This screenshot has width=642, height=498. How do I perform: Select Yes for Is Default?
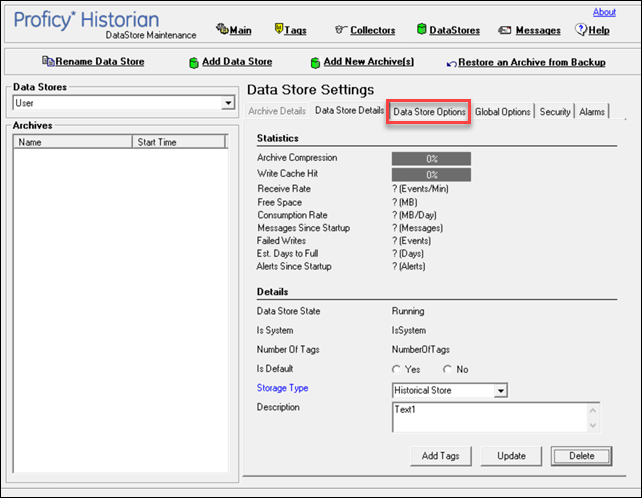396,369
